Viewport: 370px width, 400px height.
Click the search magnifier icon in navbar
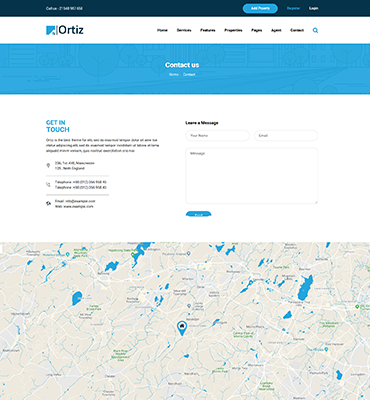click(x=315, y=30)
